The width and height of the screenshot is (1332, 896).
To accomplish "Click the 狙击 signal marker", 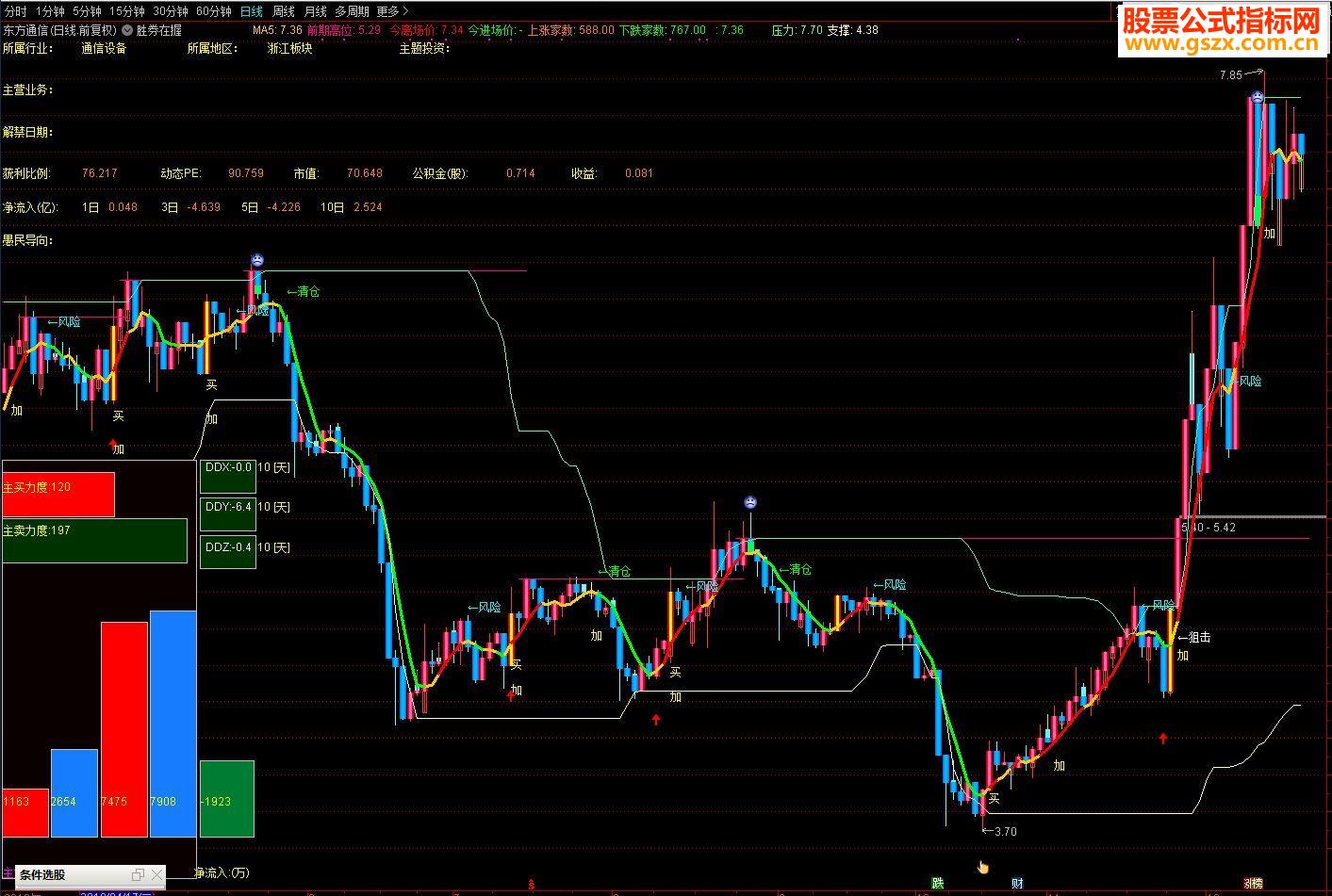I will pyautogui.click(x=1194, y=638).
